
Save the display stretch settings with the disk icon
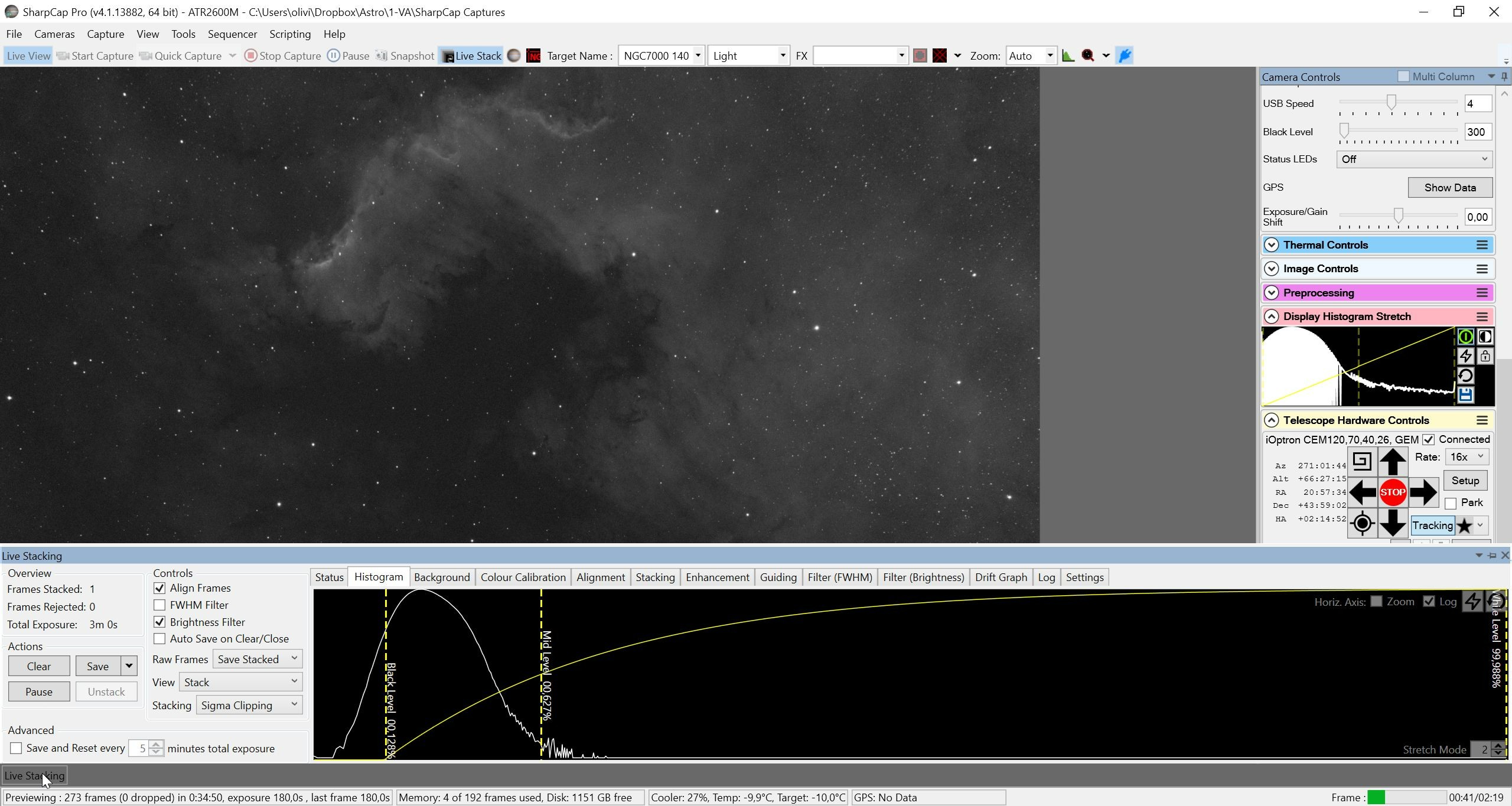point(1465,395)
